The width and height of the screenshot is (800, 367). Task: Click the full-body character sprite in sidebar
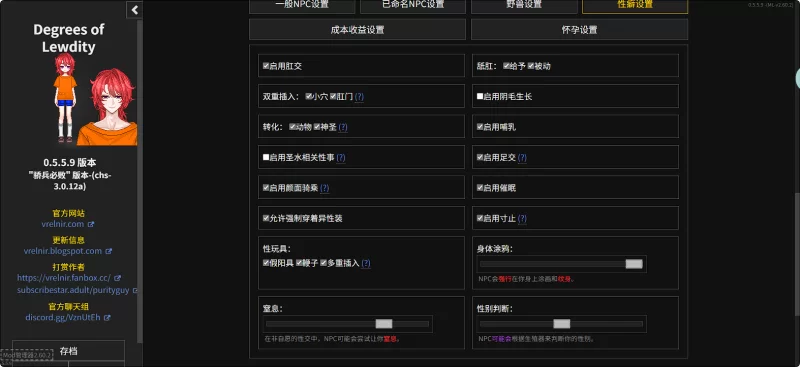65,97
